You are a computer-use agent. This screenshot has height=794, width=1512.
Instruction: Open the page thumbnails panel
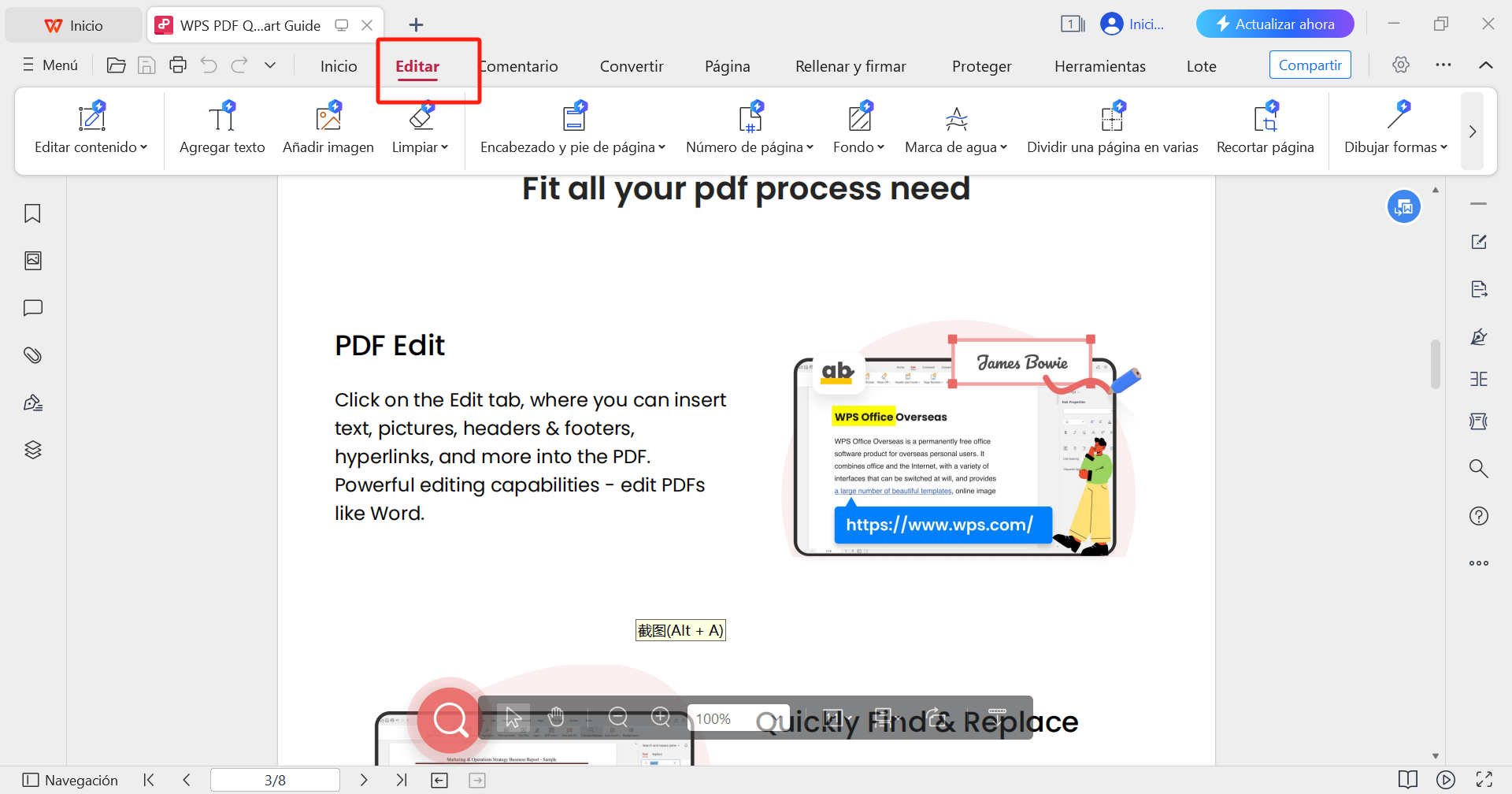[x=32, y=261]
